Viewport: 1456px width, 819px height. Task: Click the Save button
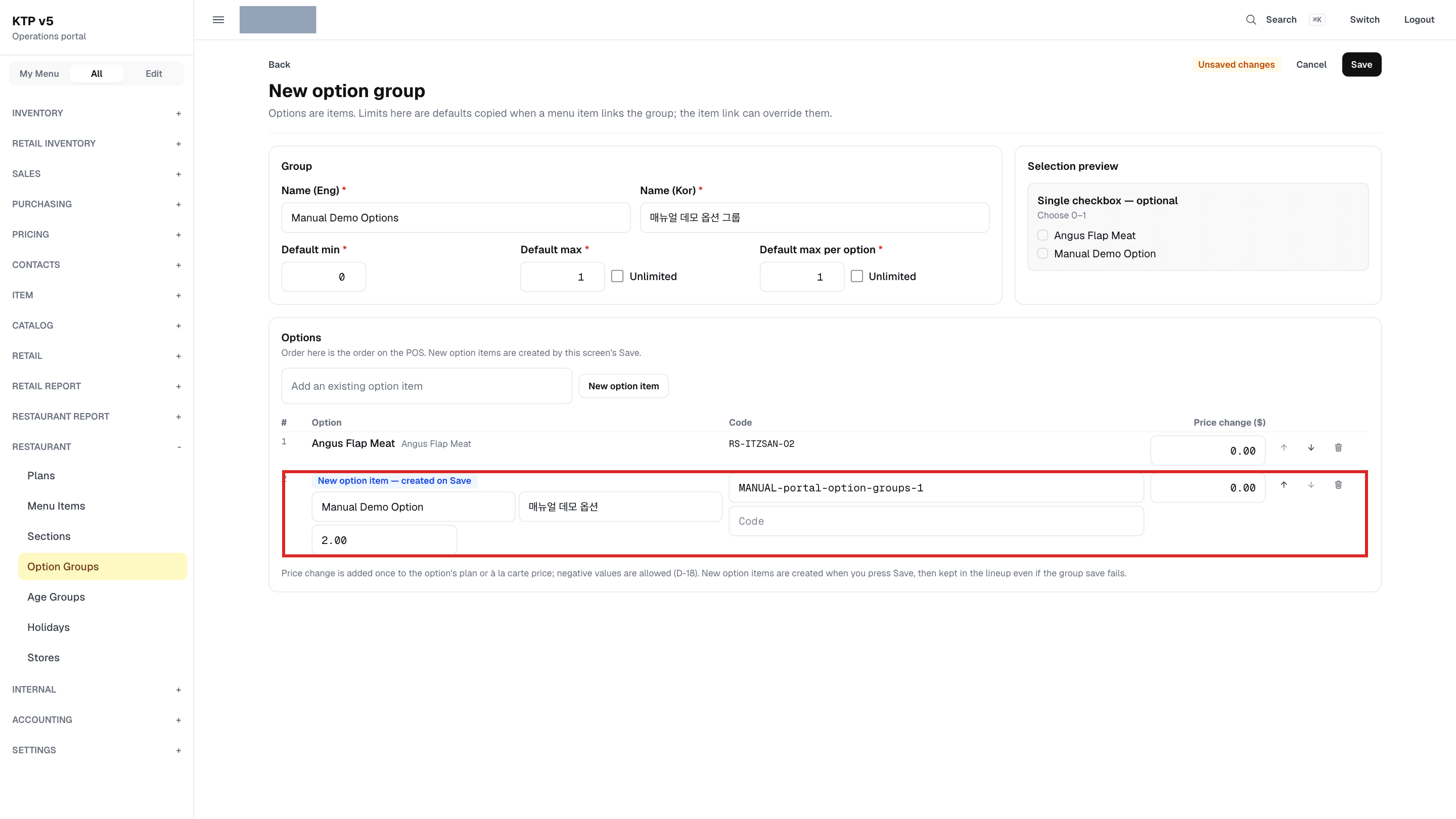(1361, 64)
